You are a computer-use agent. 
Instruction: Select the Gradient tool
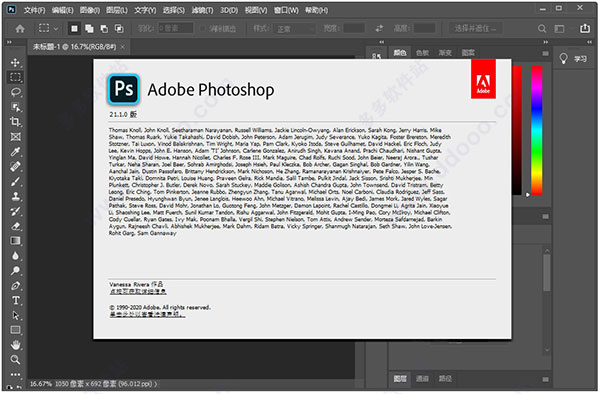coord(15,241)
